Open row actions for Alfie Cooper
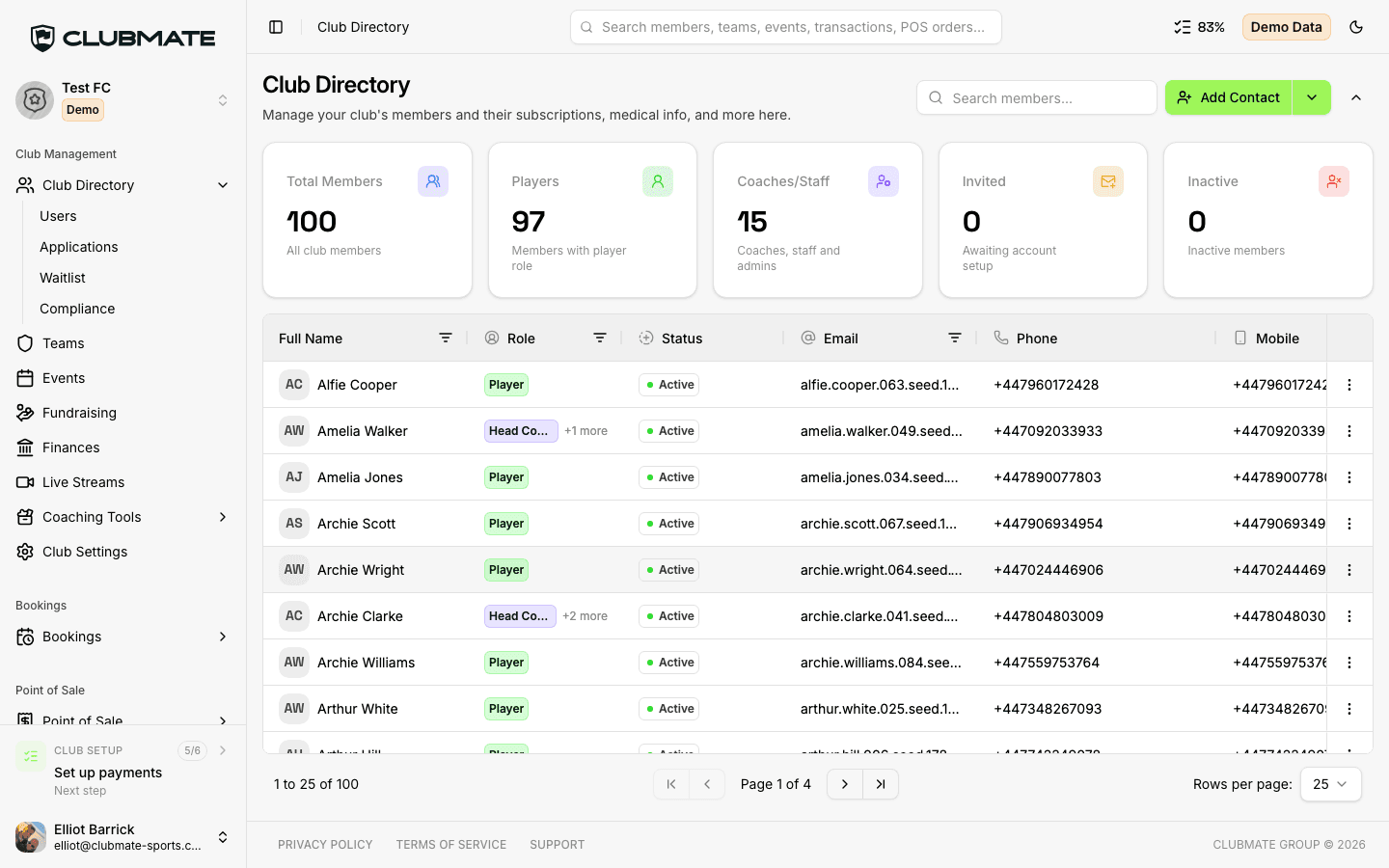Image resolution: width=1389 pixels, height=868 pixels. pyautogui.click(x=1349, y=385)
